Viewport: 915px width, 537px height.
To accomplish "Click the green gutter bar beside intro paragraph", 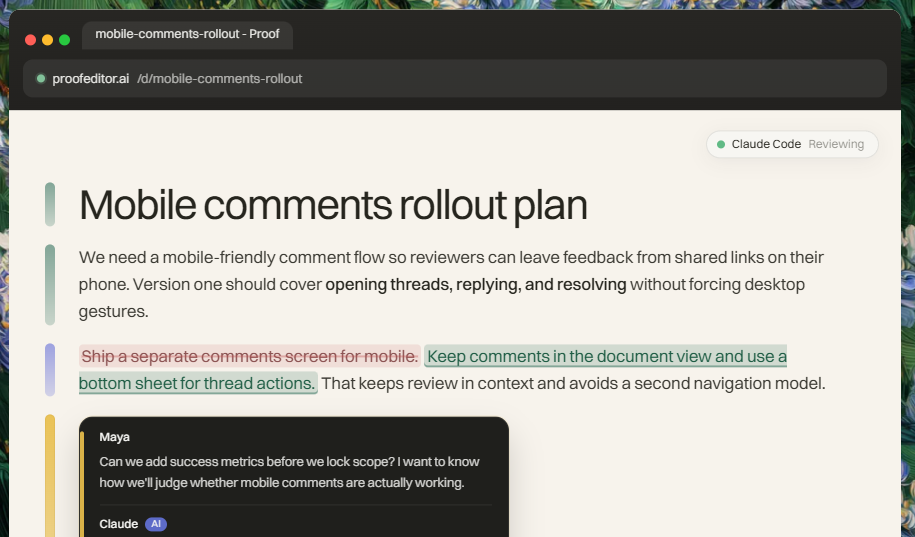I will (x=50, y=284).
